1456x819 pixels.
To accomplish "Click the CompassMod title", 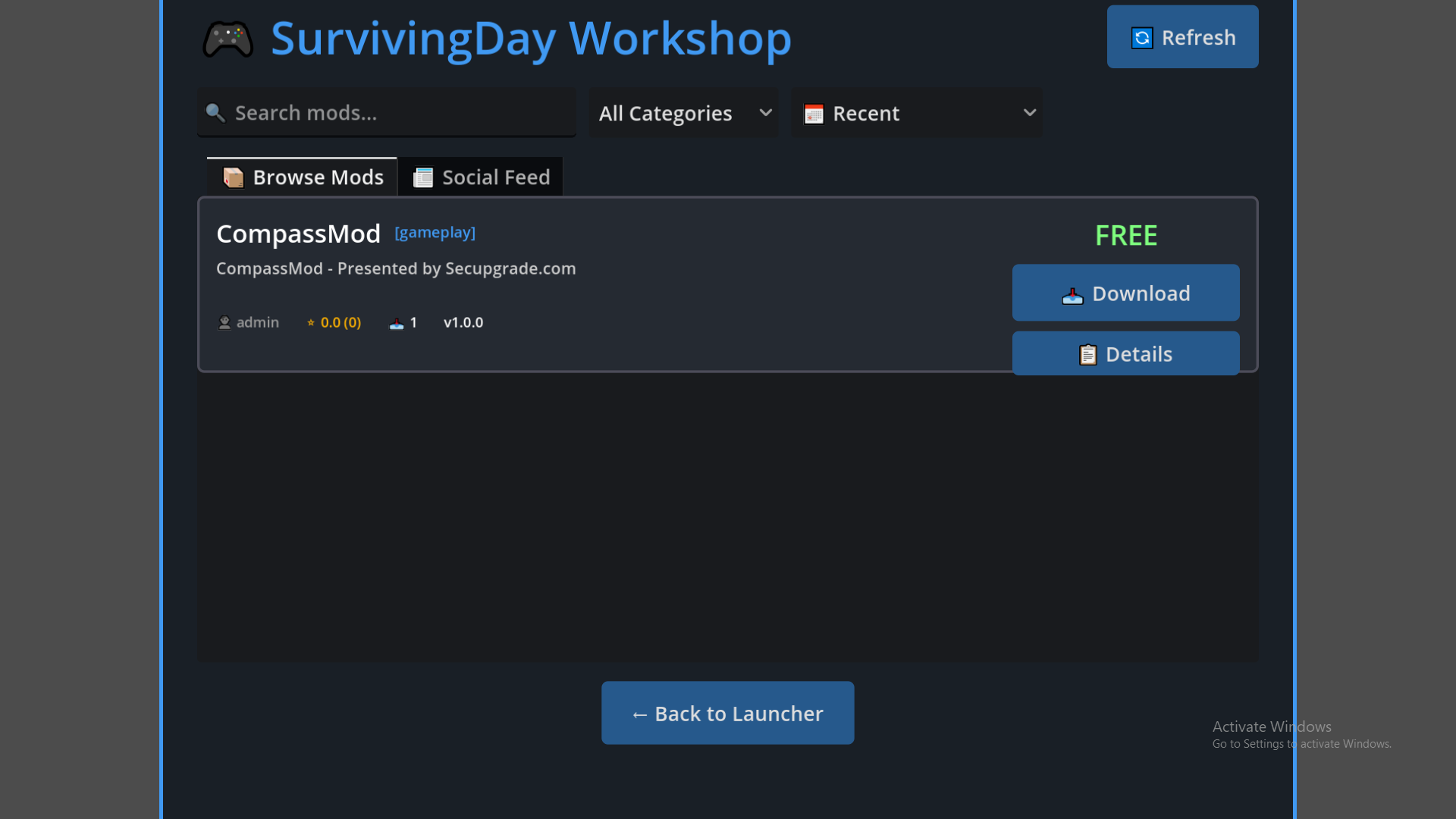I will tap(298, 234).
